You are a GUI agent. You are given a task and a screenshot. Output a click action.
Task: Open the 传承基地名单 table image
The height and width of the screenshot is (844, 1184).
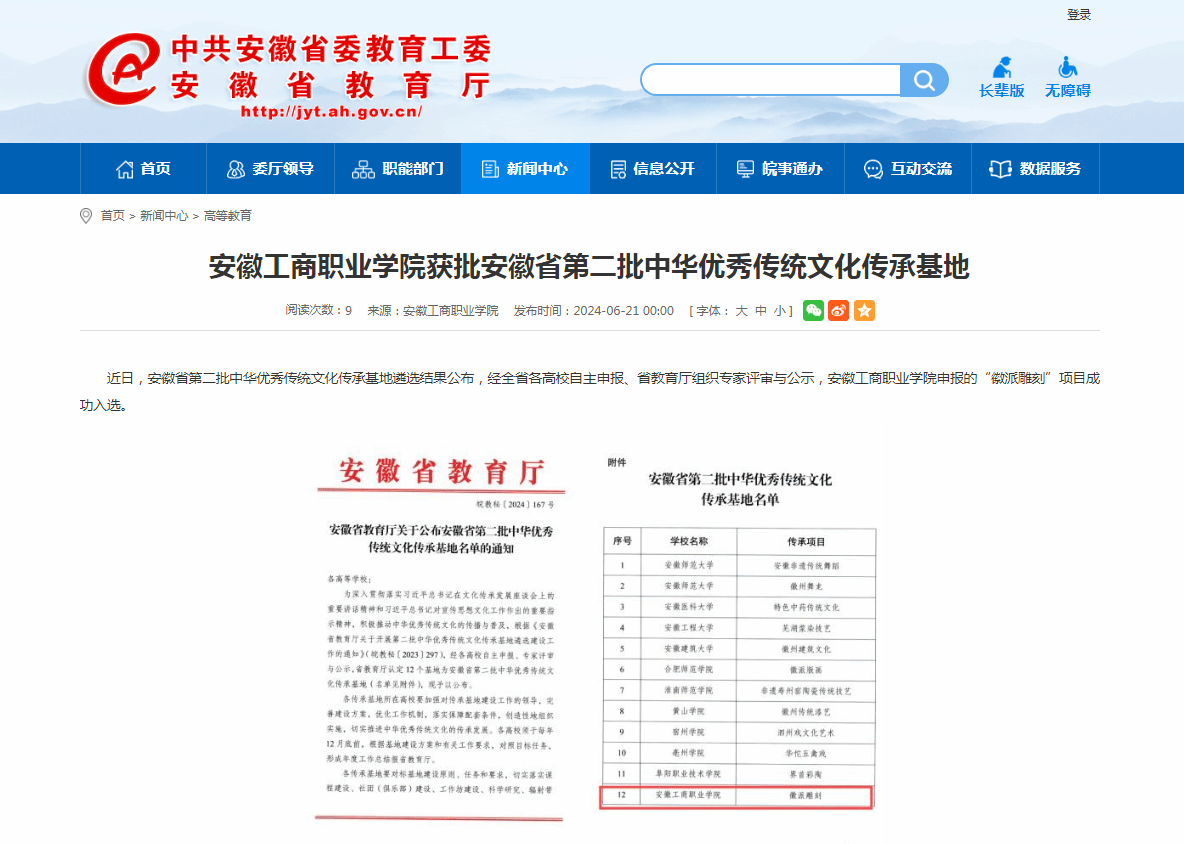point(739,633)
